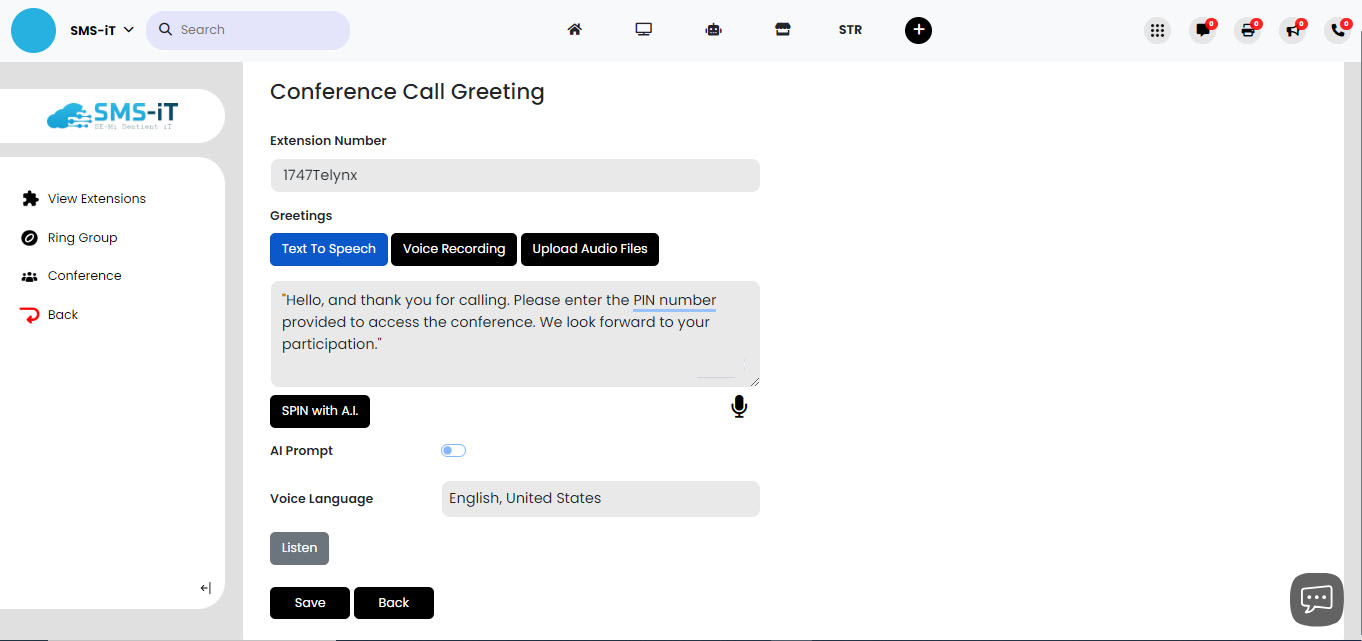The image size is (1362, 641).
Task: Click the storefront icon in top navigation
Action: coord(783,30)
